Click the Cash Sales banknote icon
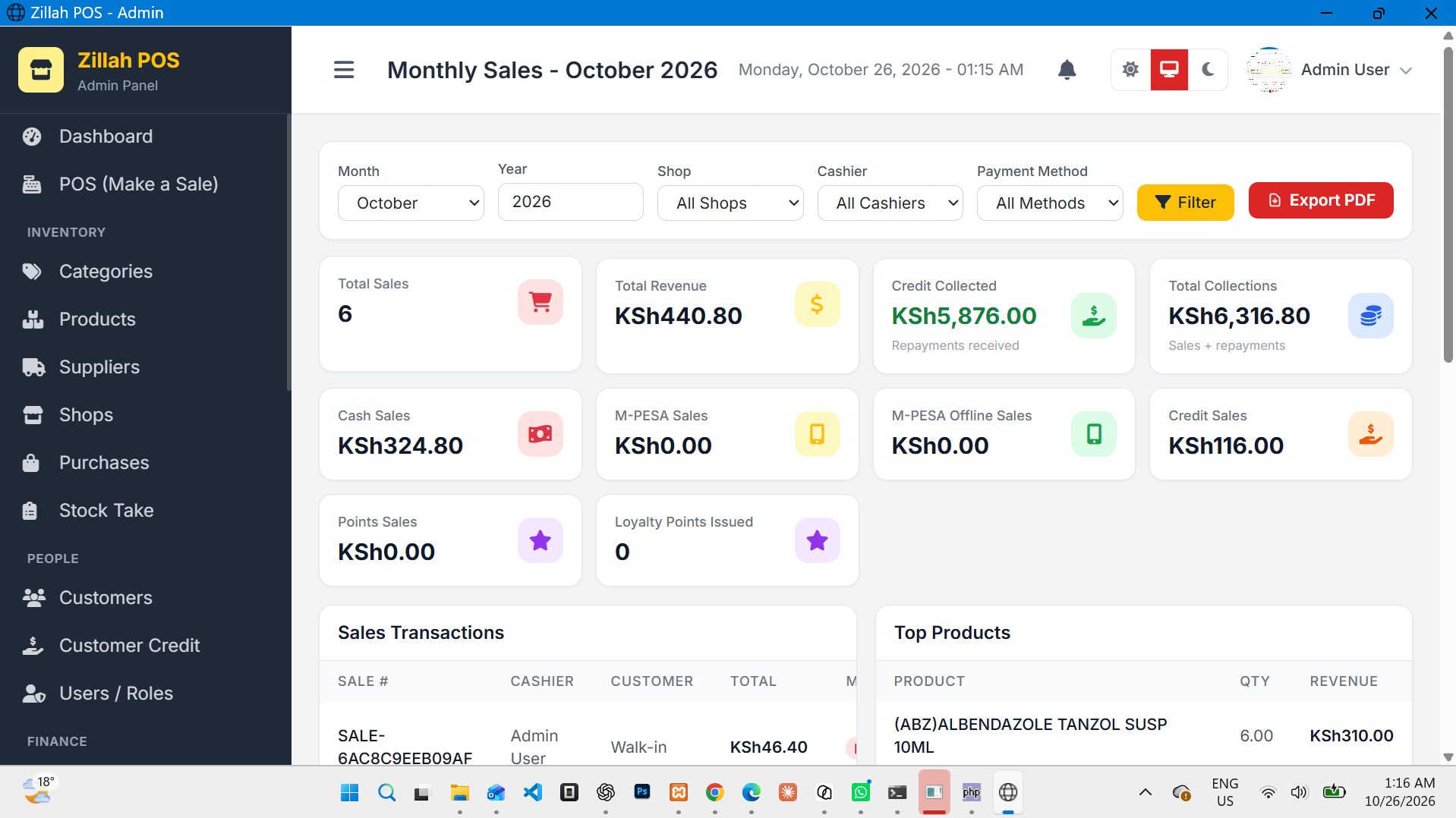Screen dimensions: 1456x818 point(540,434)
